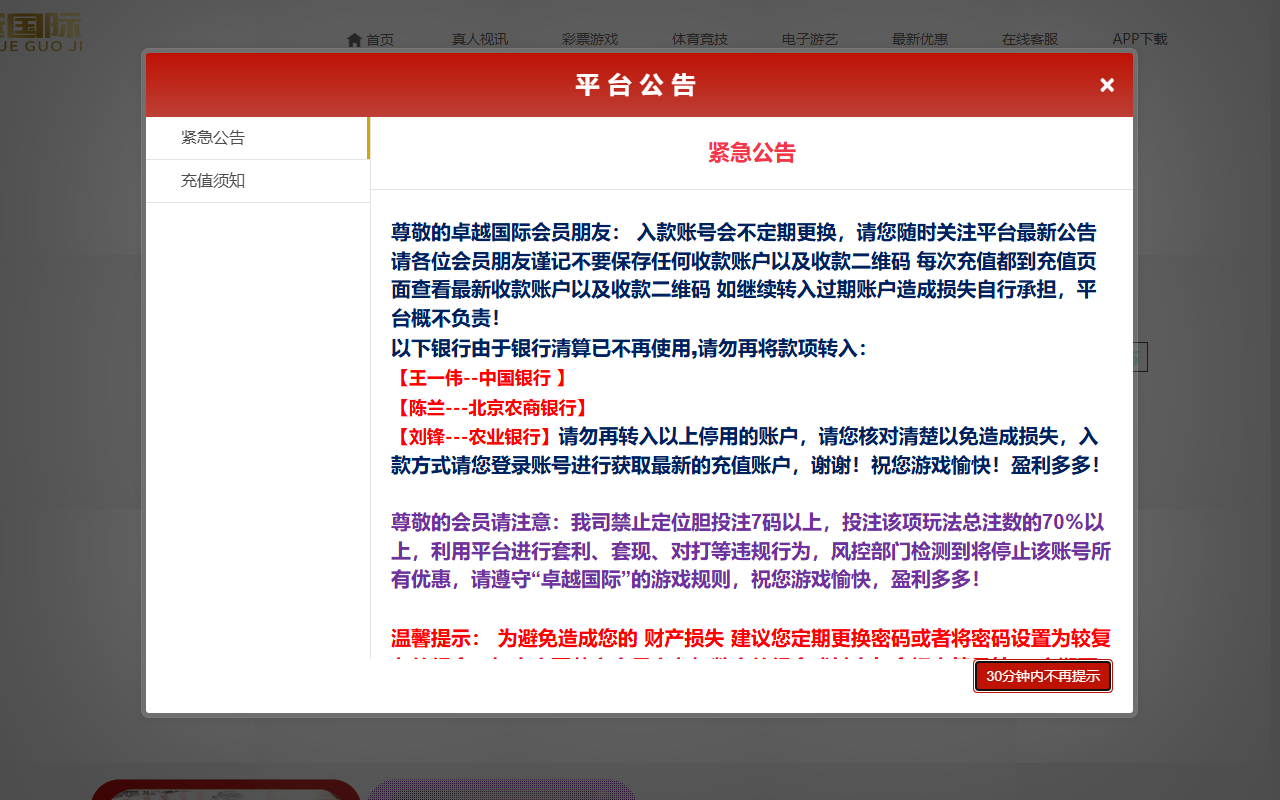Click the 【陈兰---北京农商银行】 line

(x=490, y=407)
